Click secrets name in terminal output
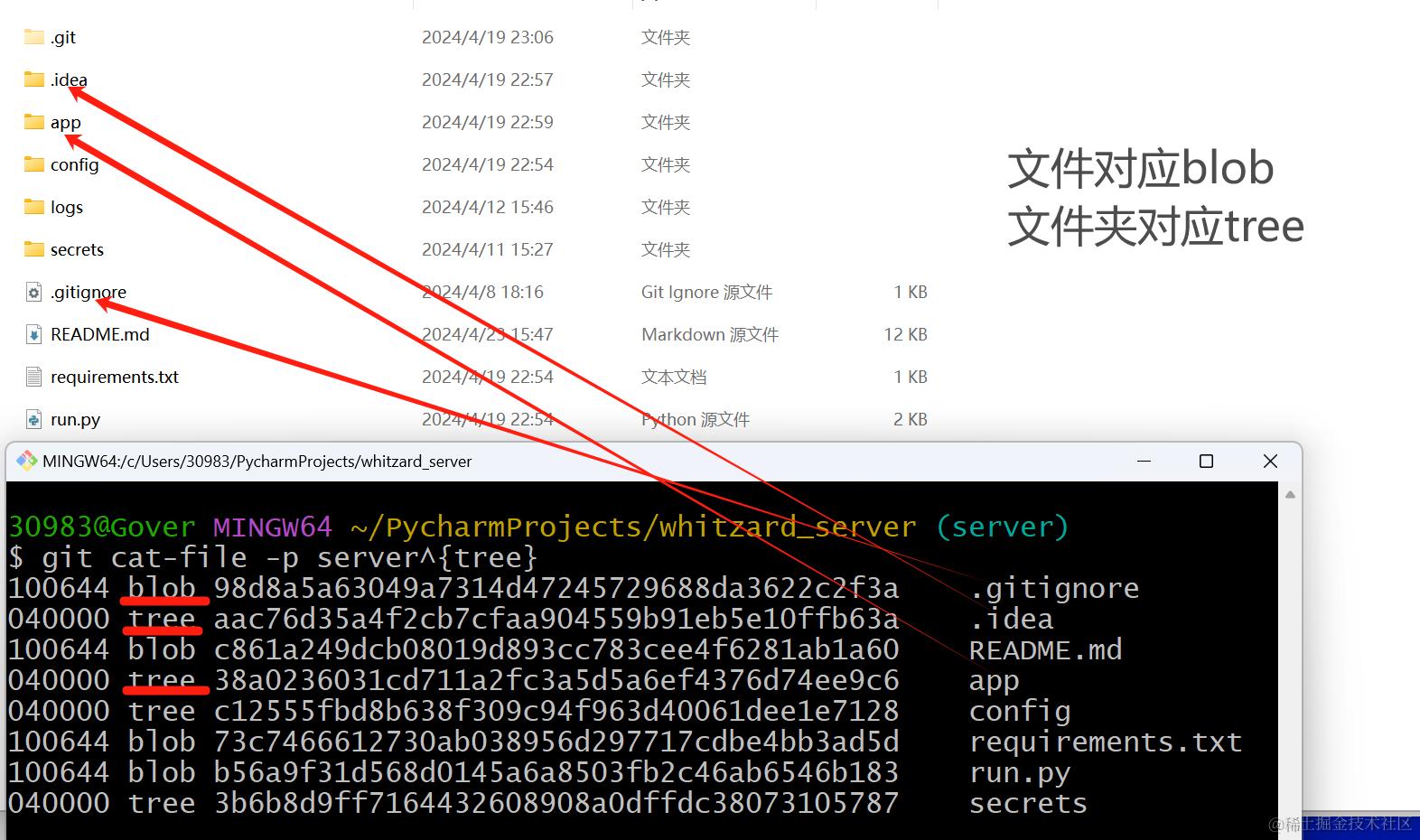 tap(1028, 803)
